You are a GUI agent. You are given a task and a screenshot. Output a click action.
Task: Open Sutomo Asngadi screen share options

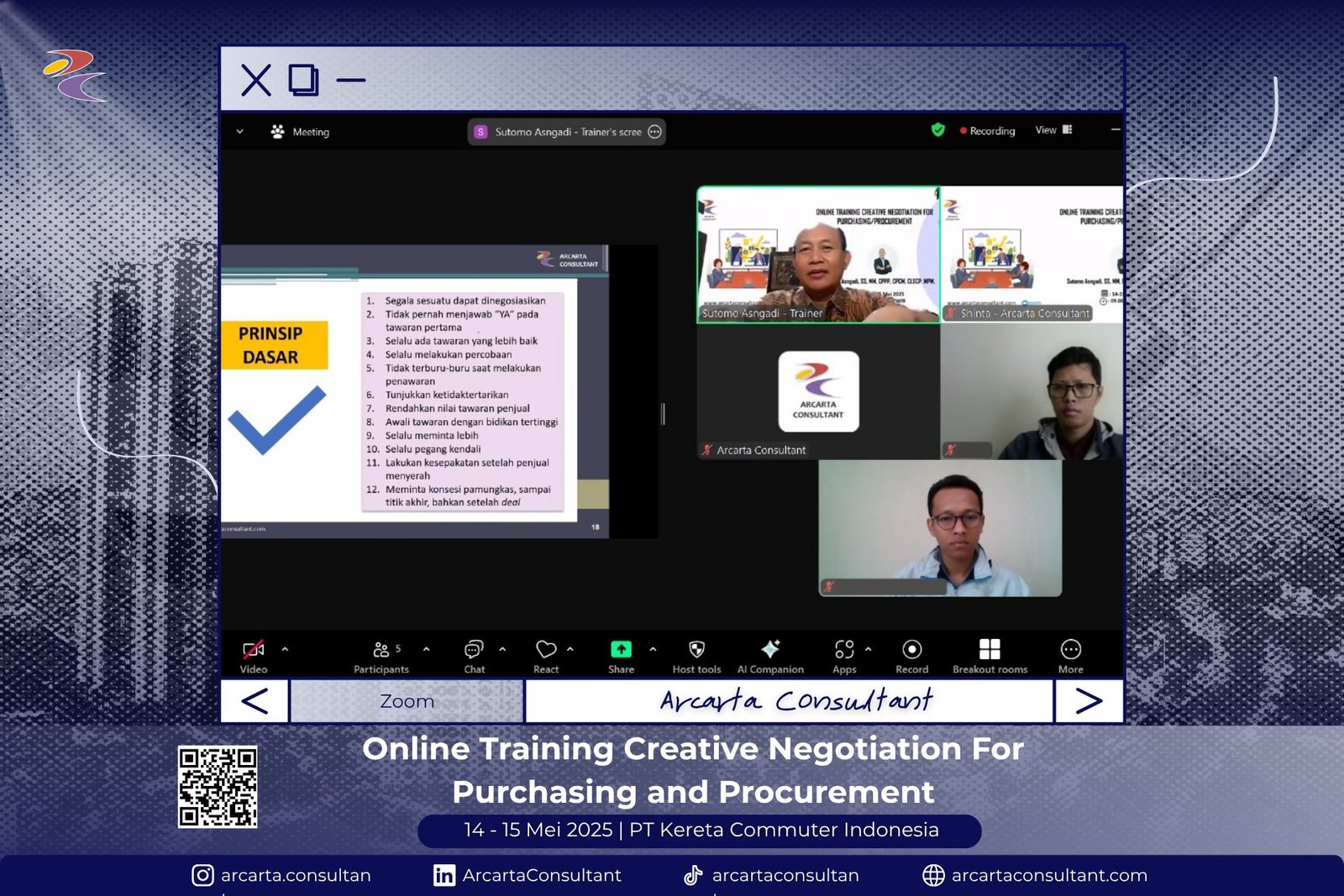655,132
